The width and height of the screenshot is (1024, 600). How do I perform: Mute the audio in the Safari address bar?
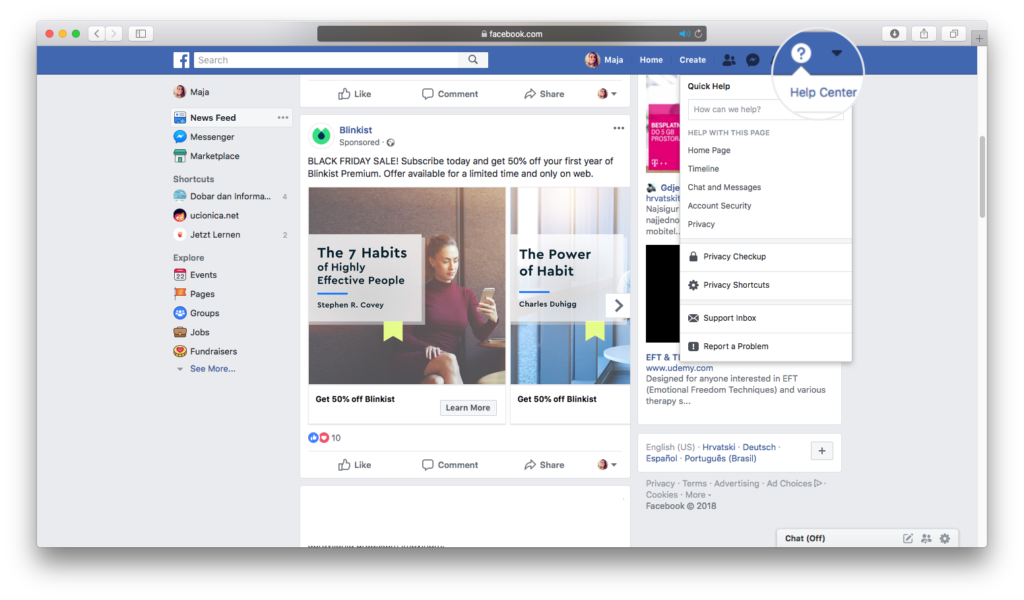(x=684, y=34)
